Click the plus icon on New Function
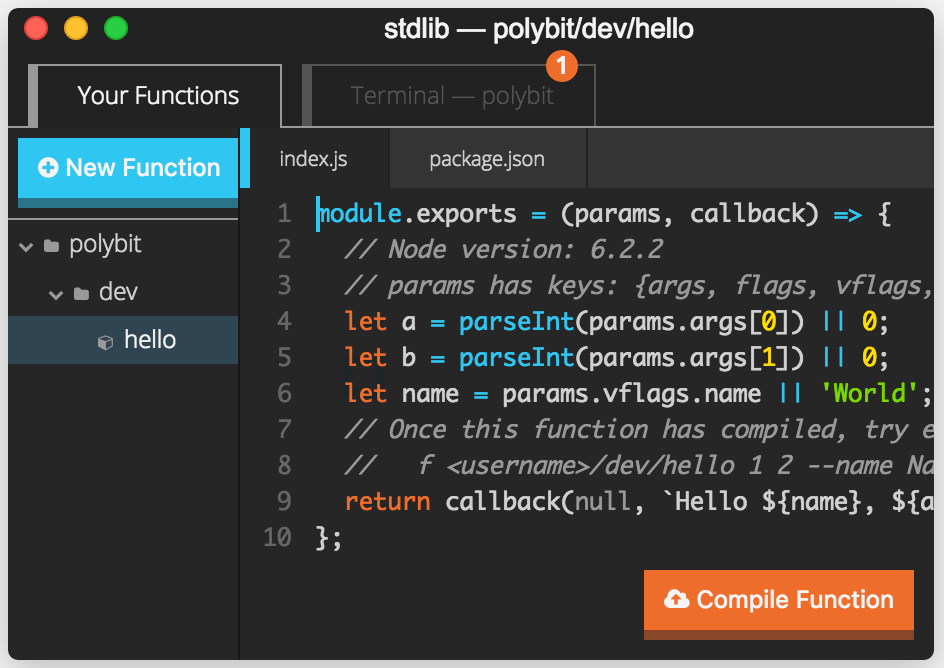The image size is (944, 668). (48, 168)
